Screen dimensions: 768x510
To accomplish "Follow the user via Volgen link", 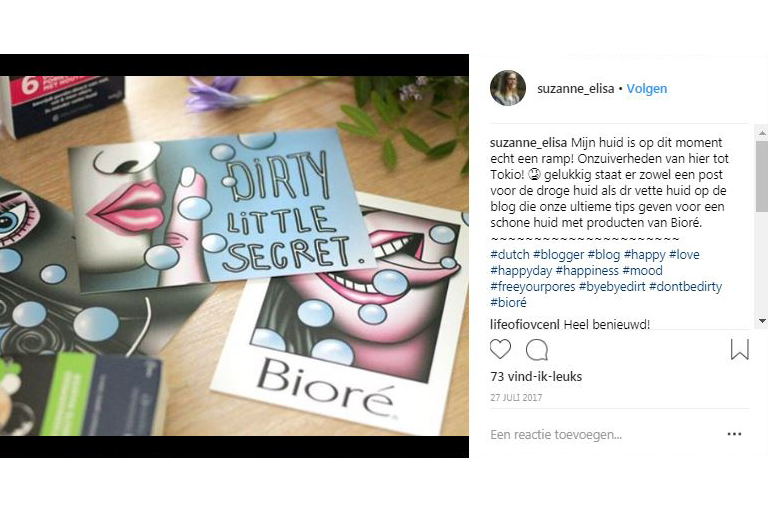I will click(647, 89).
